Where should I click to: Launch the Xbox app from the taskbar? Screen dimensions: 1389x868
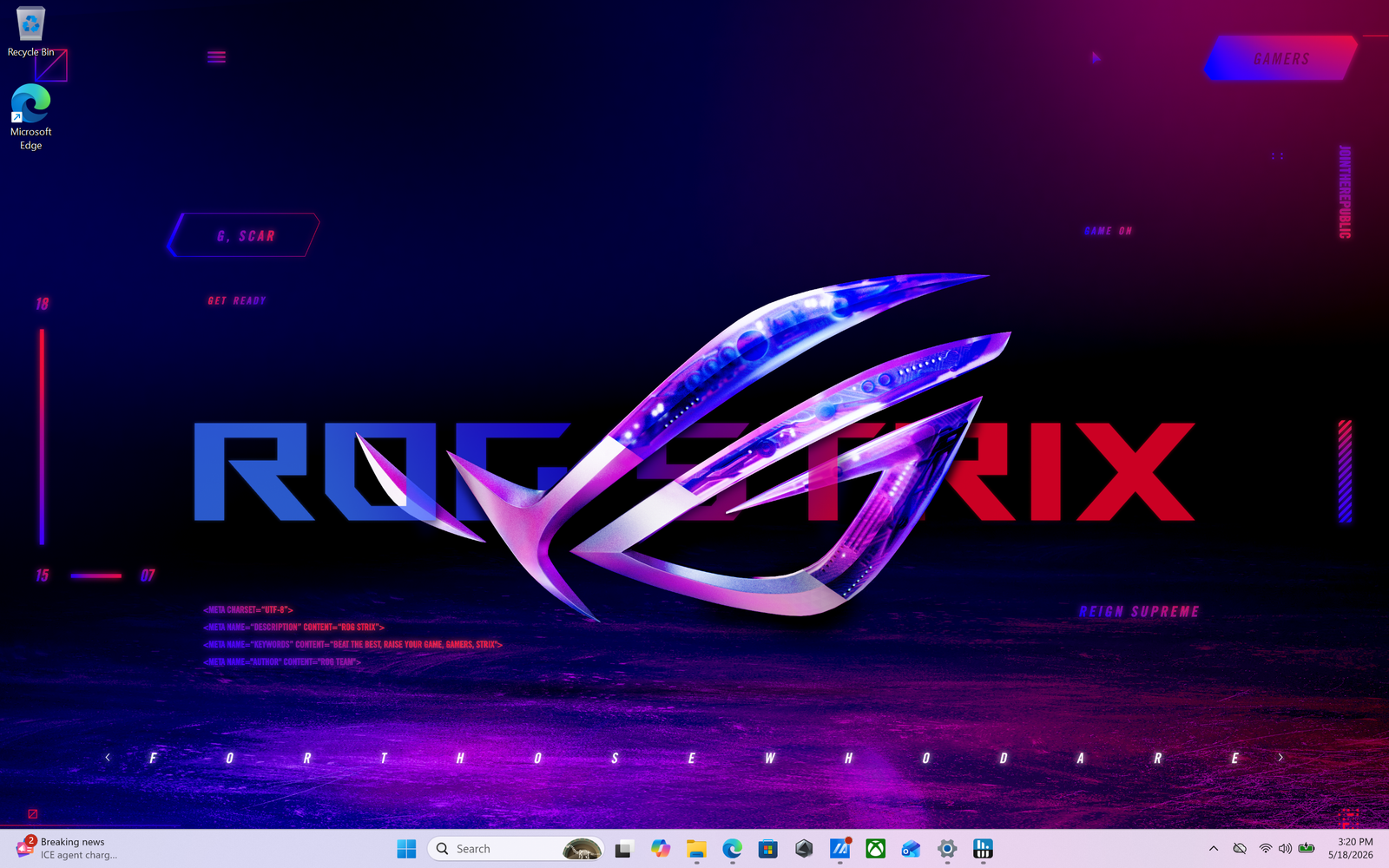[x=876, y=849]
